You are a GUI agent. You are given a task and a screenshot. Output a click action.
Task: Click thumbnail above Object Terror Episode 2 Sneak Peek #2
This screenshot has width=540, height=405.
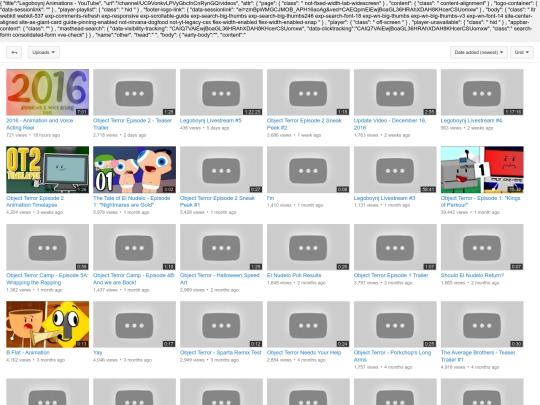(x=308, y=92)
